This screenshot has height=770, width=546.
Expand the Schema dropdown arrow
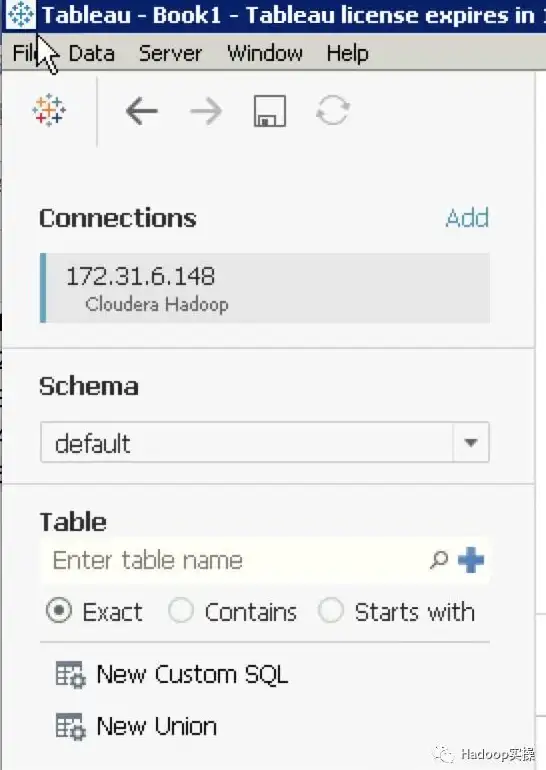coord(471,442)
